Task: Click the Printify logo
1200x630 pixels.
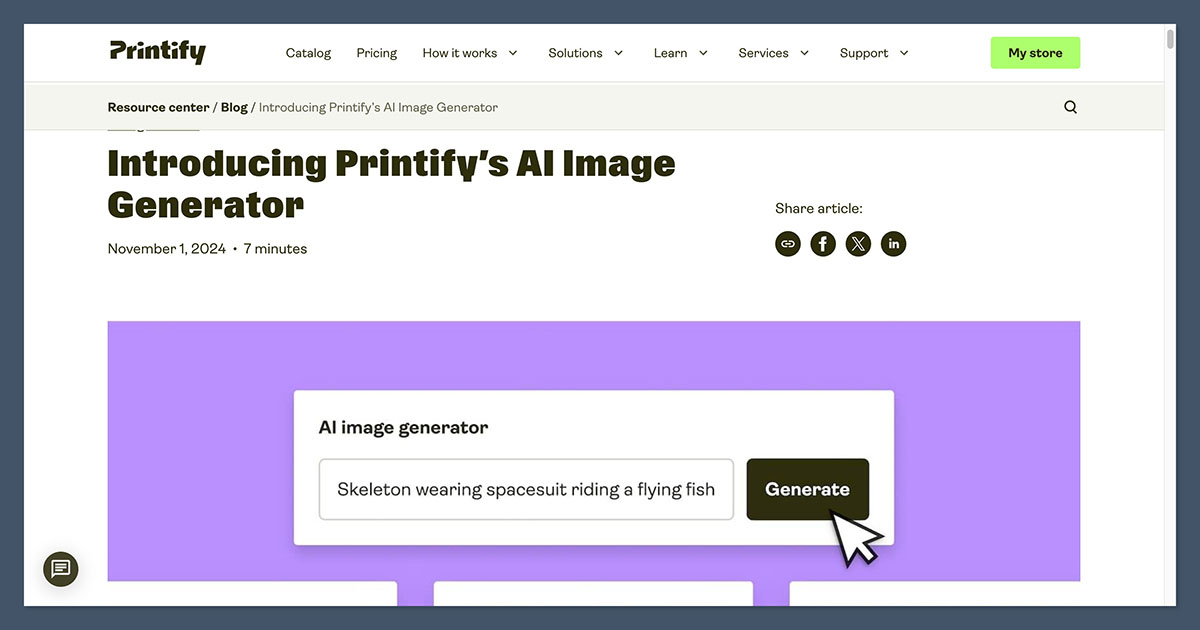Action: click(x=157, y=52)
